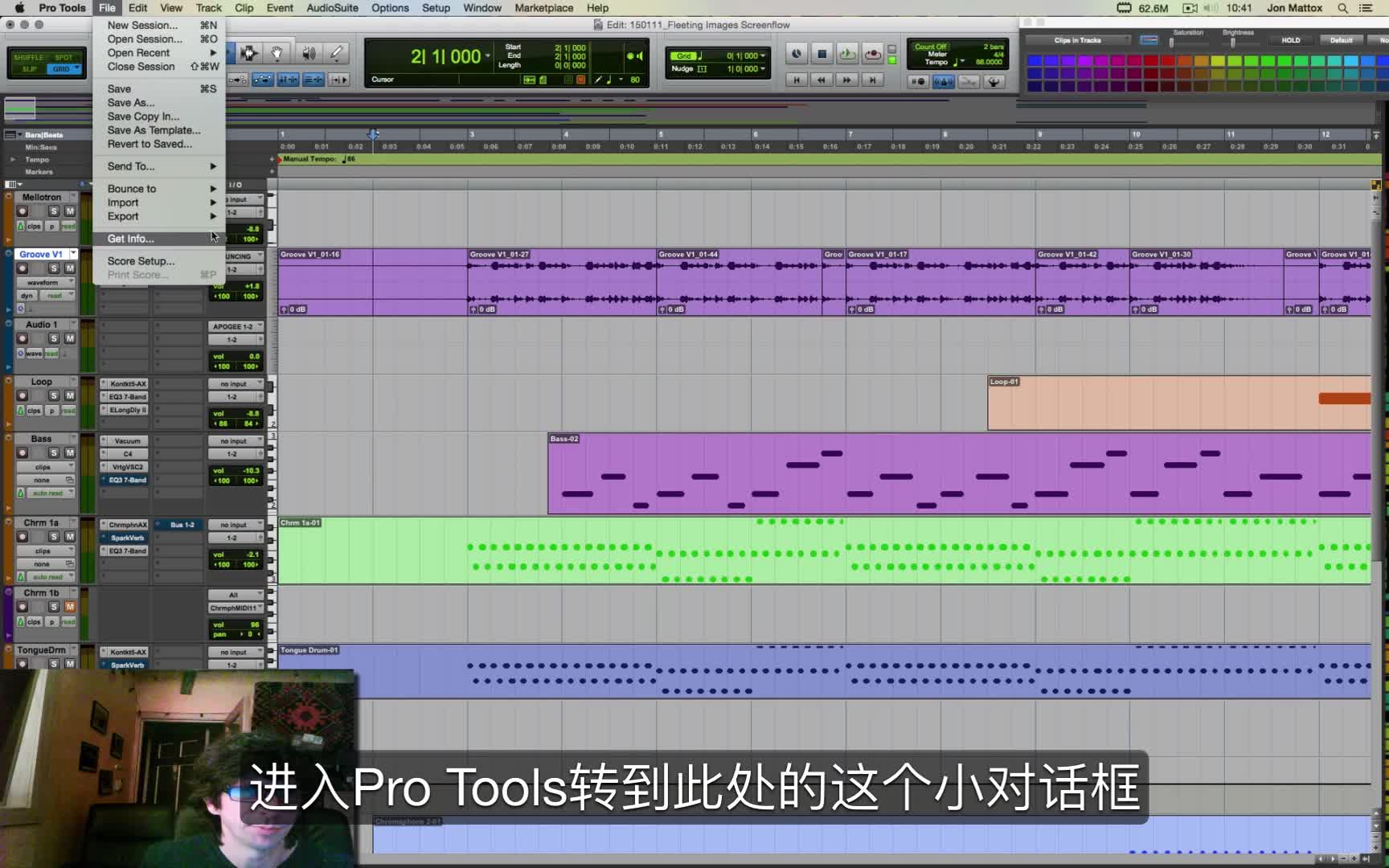Click the Default button in color palette
The image size is (1389, 868).
pos(1341,40)
